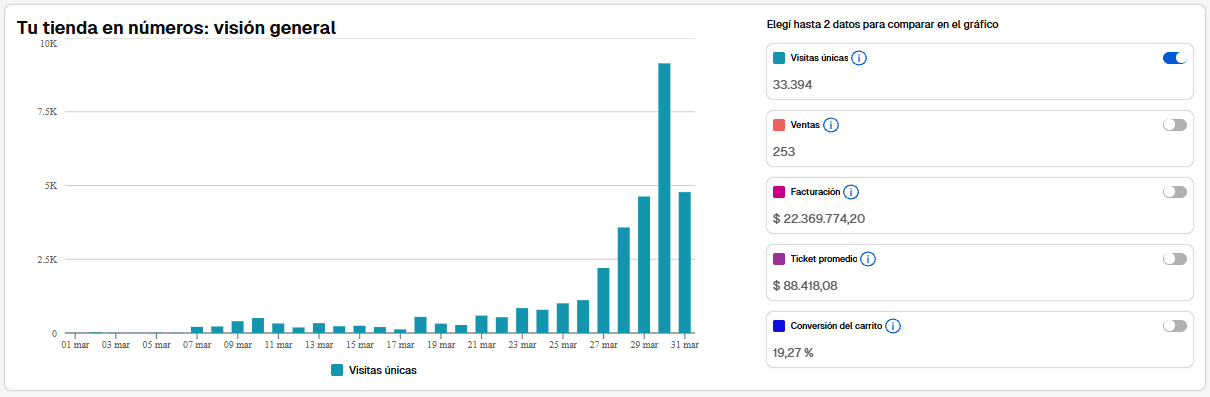This screenshot has width=1210, height=397.
Task: Click the magenta Facturación color swatch
Action: pos(780,192)
